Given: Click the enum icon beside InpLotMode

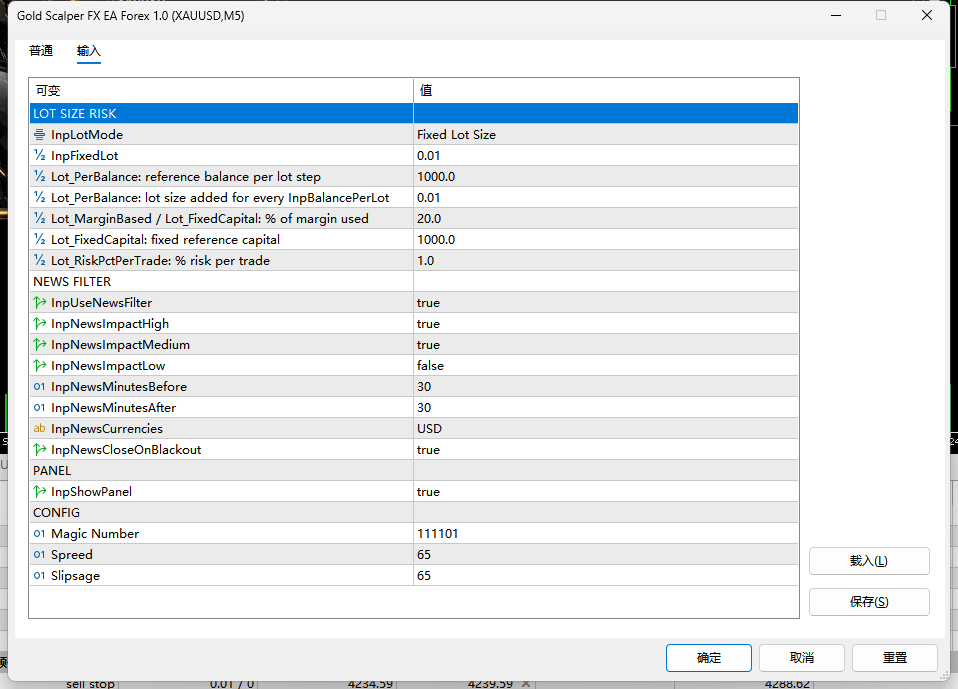Looking at the screenshot, I should point(40,134).
